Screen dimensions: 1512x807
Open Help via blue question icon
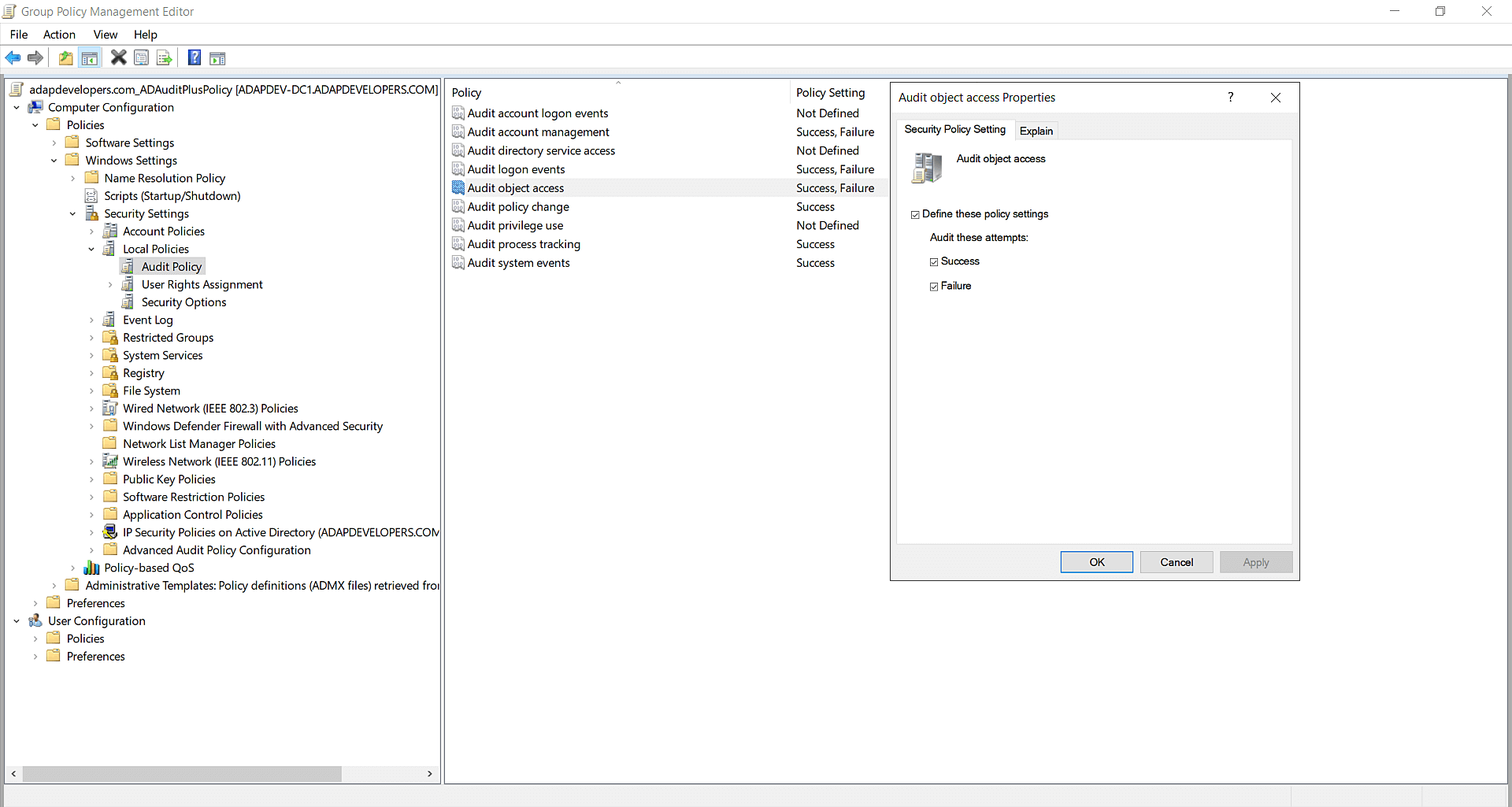coord(194,57)
